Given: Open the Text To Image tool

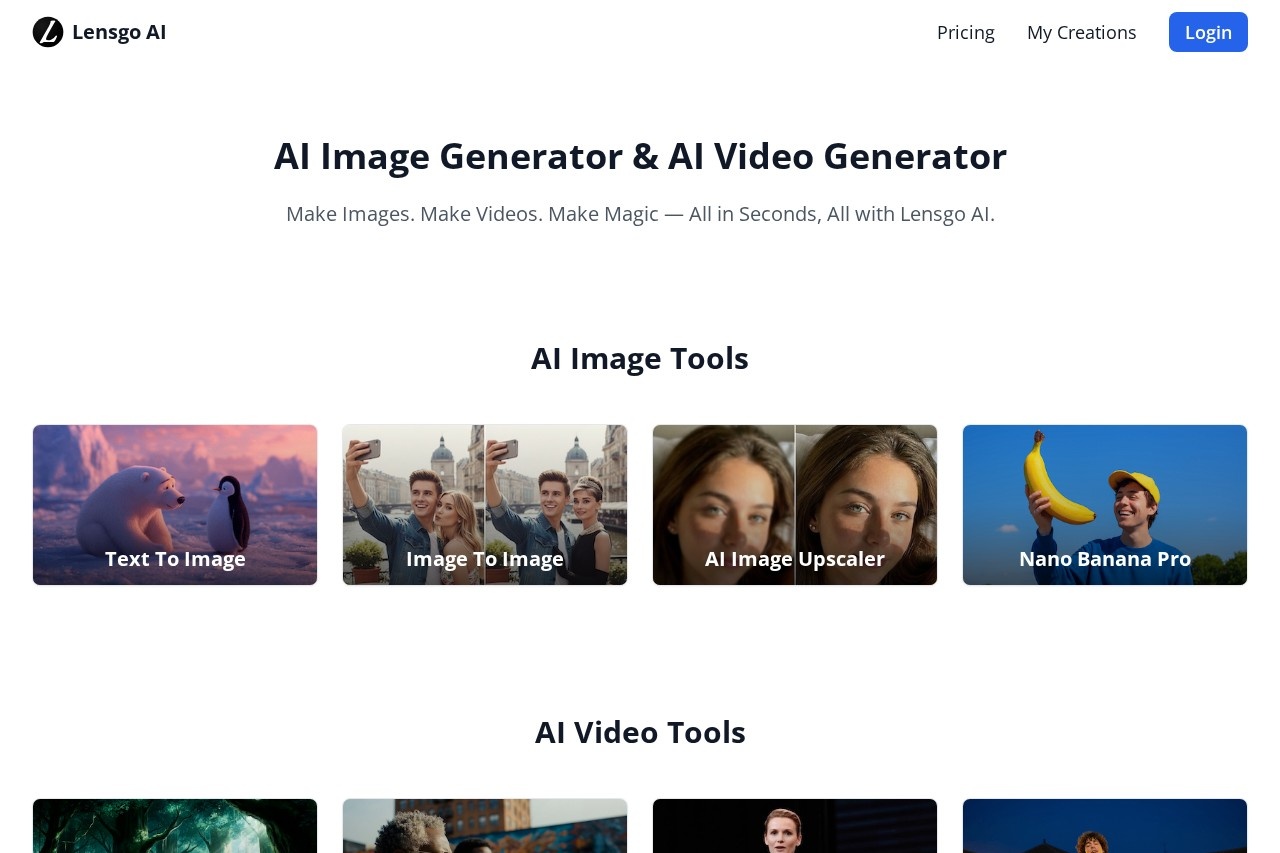Looking at the screenshot, I should (x=175, y=559).
